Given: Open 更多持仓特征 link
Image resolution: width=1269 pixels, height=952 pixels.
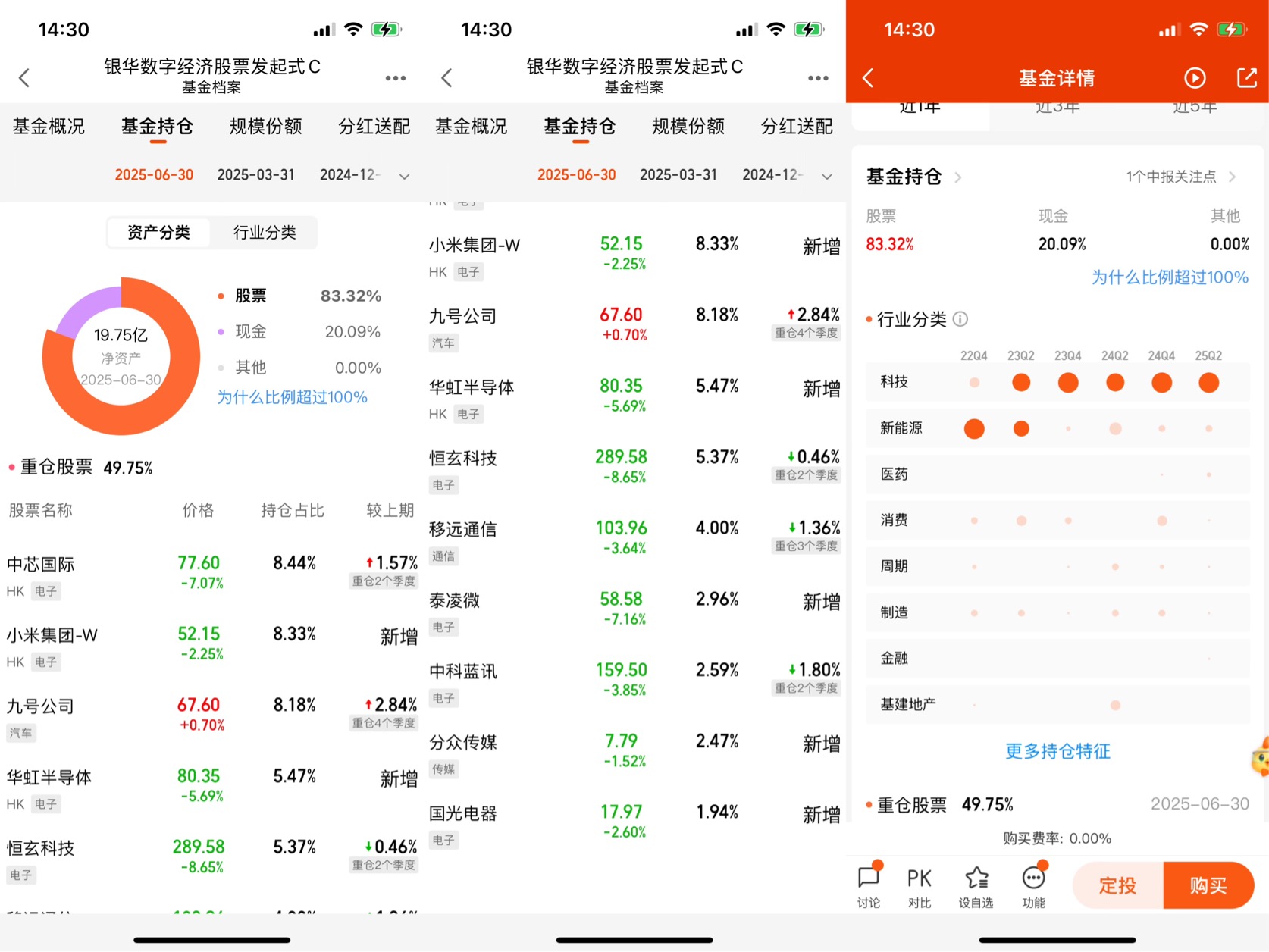Looking at the screenshot, I should tap(1057, 751).
